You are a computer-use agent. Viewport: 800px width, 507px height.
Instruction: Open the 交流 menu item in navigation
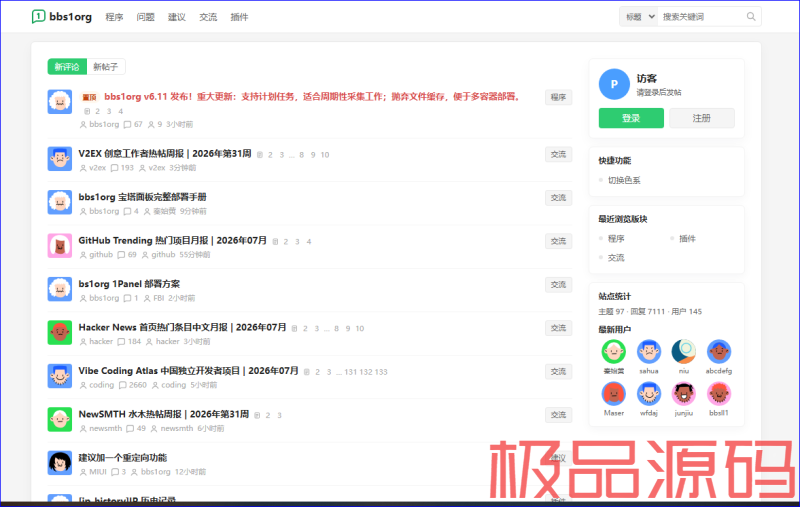[x=208, y=17]
